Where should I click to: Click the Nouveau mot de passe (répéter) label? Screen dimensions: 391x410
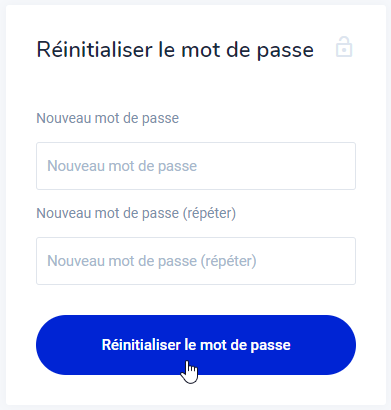click(x=136, y=213)
